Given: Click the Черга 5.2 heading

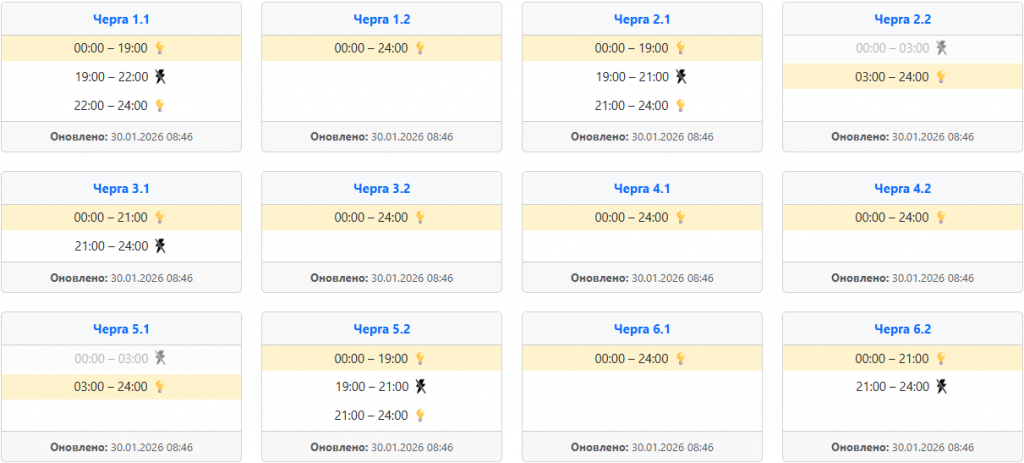Looking at the screenshot, I should 381,329.
